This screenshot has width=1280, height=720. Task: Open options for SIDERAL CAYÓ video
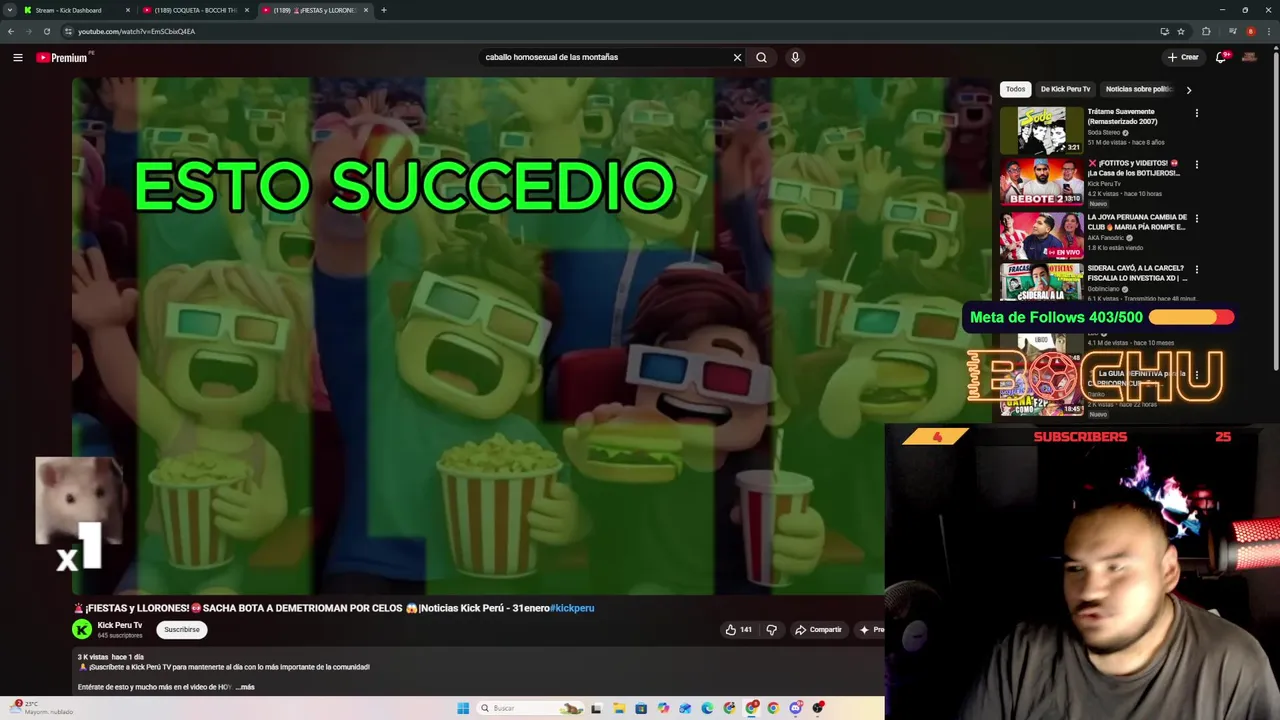click(1196, 270)
